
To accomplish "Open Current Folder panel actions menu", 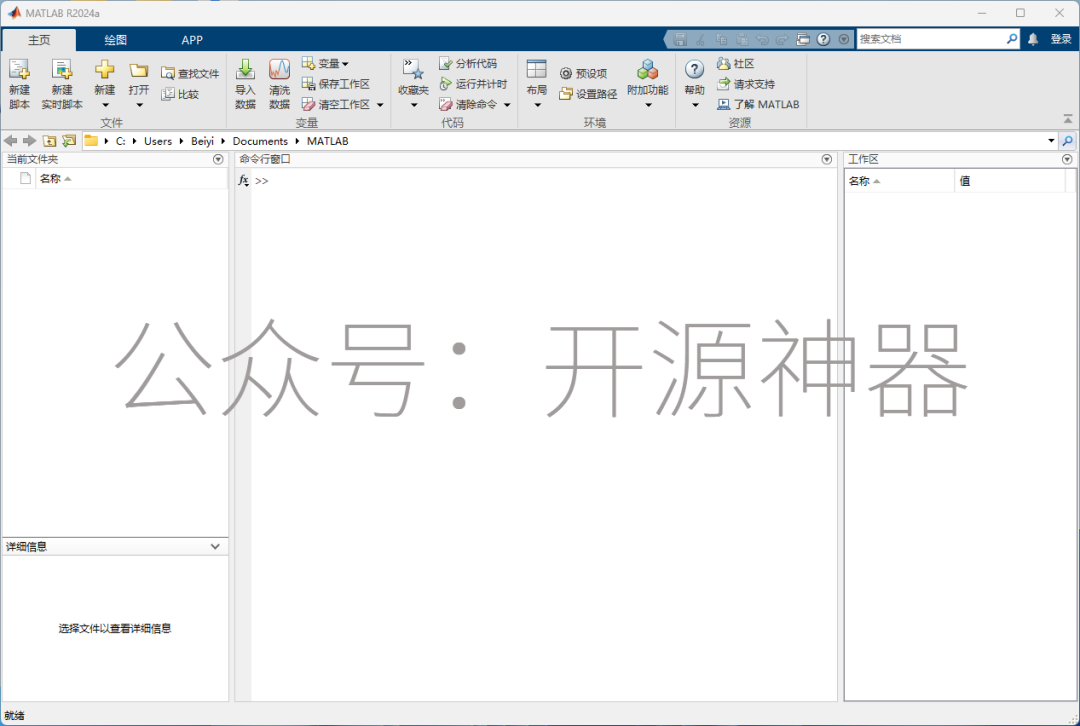I will coord(218,159).
